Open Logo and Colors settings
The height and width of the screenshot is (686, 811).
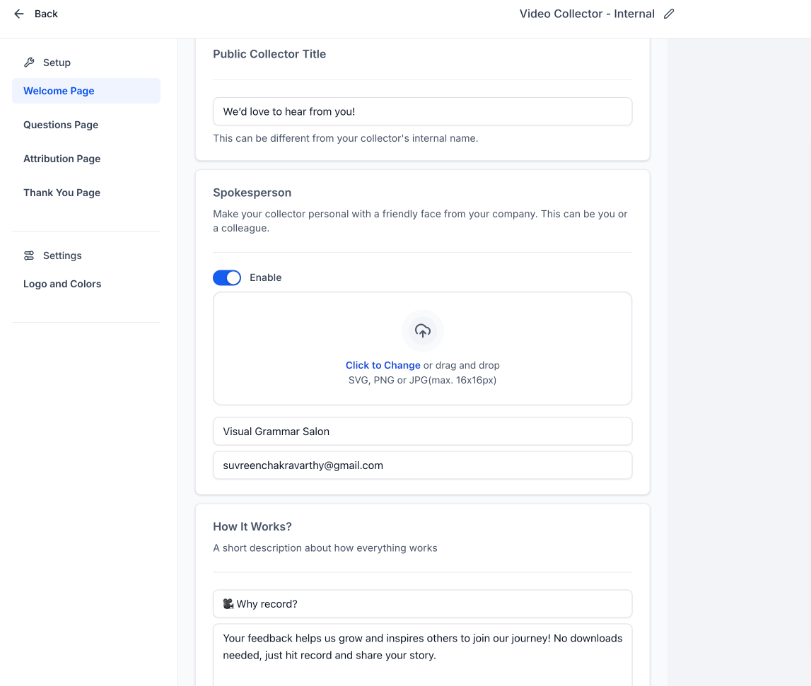coord(62,284)
